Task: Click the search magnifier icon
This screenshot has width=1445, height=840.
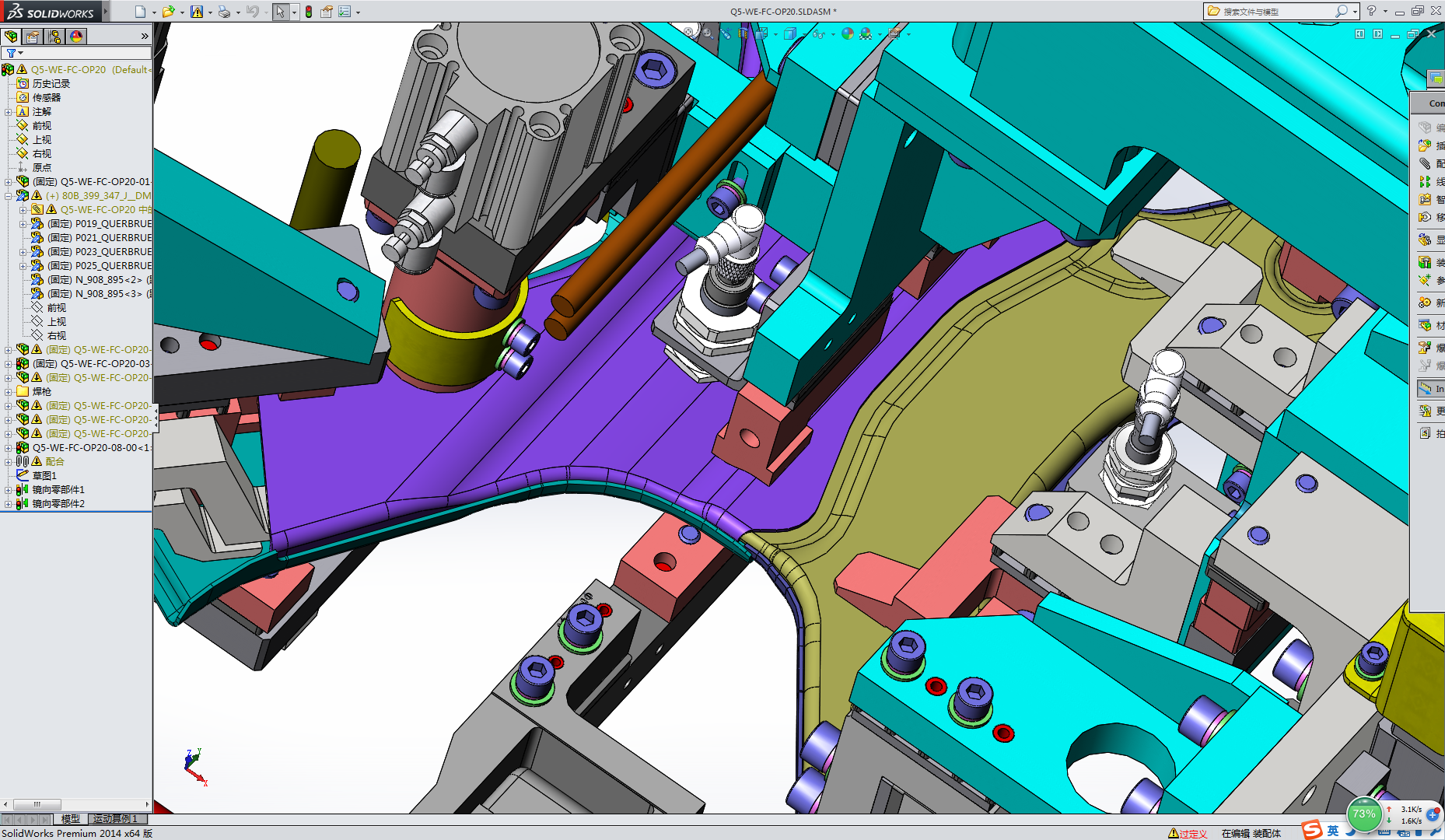Action: 1341,11
